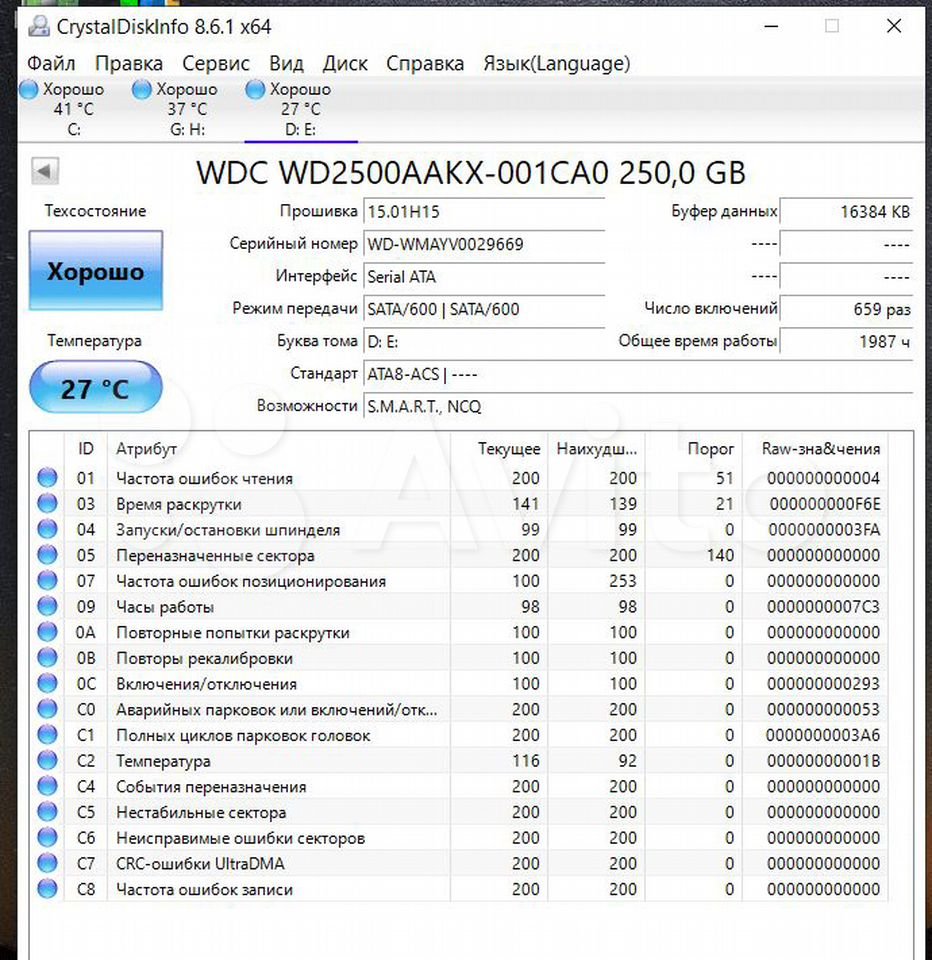Click status icon of attribute 07 row
This screenshot has width=932, height=960.
[x=47, y=580]
